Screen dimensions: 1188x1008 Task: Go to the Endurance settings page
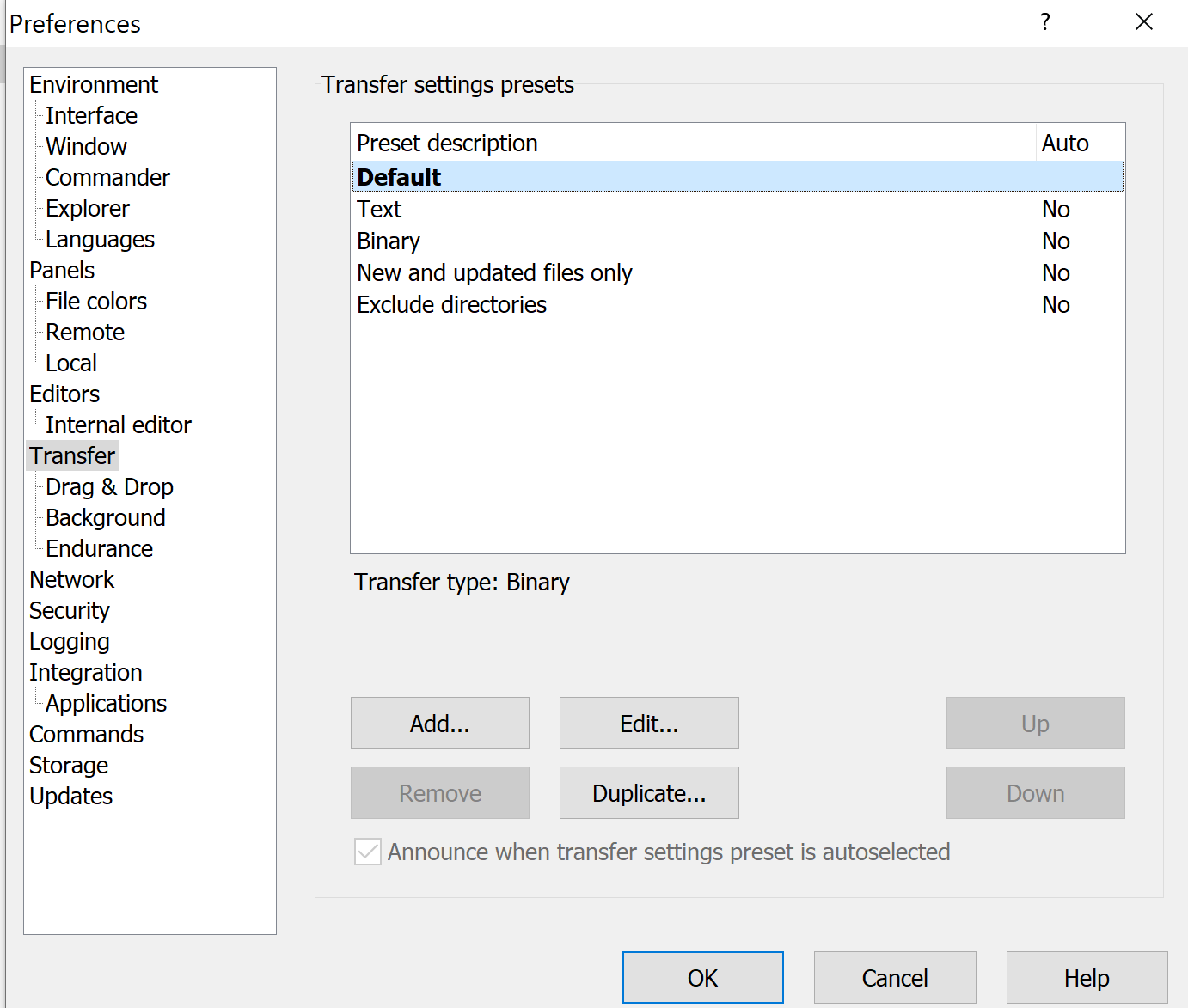99,549
